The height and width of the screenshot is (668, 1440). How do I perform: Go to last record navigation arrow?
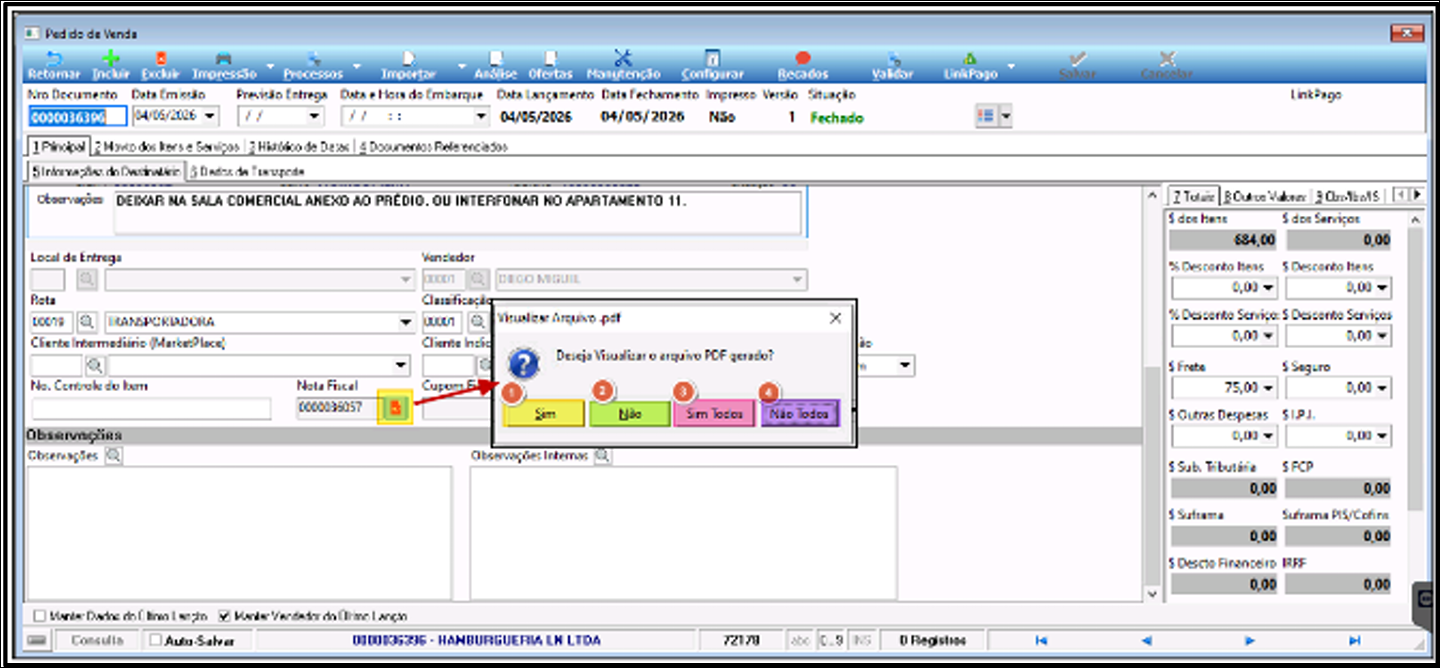tap(1355, 640)
